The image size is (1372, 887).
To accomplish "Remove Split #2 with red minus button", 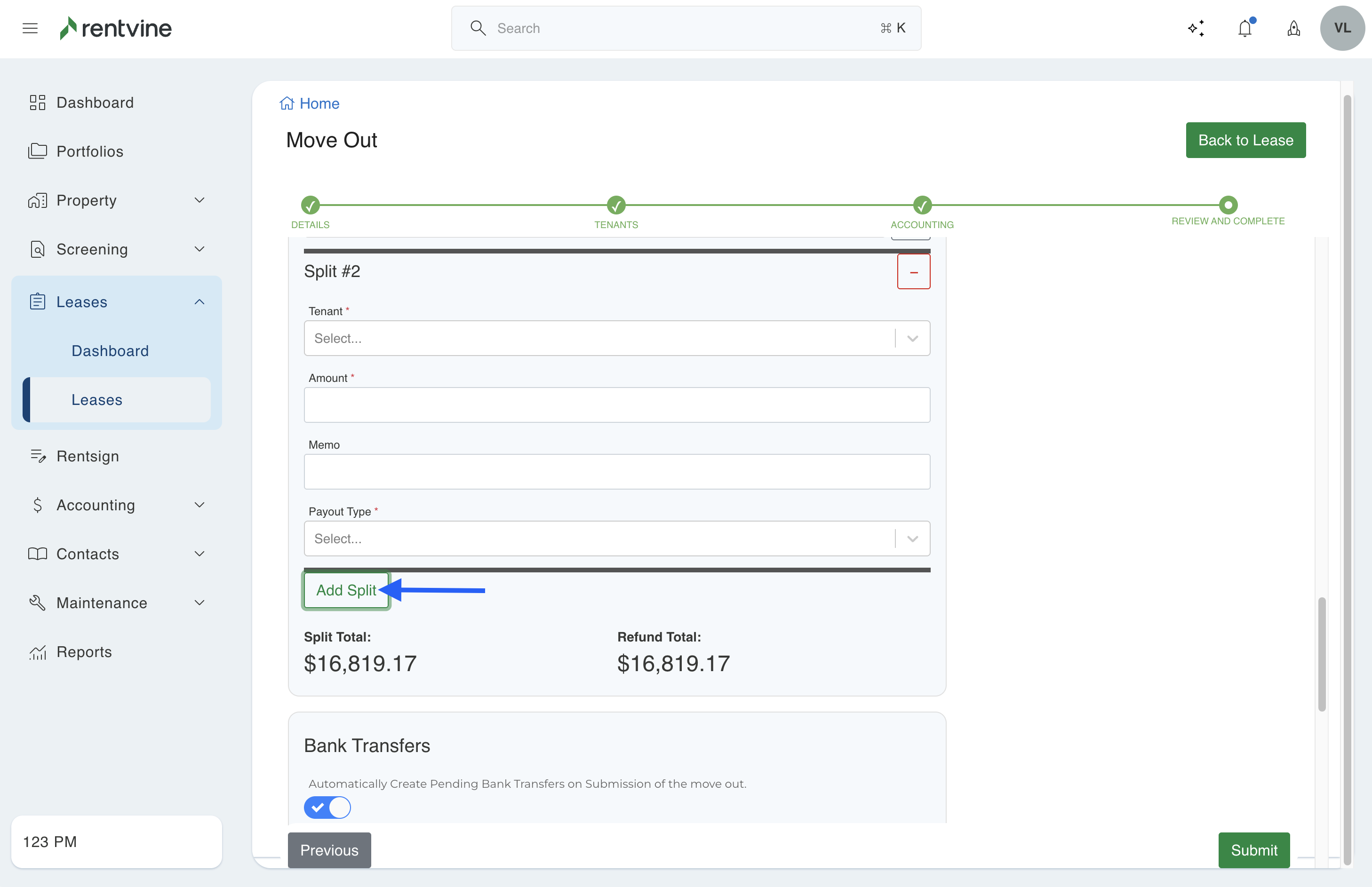I will point(913,272).
